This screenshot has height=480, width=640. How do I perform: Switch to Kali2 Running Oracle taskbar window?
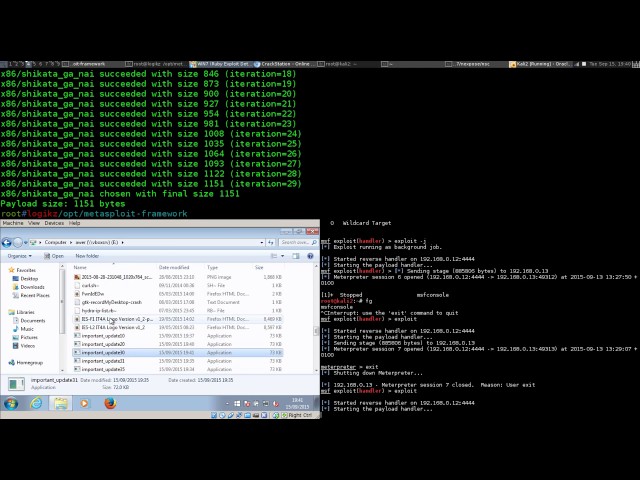(x=540, y=64)
